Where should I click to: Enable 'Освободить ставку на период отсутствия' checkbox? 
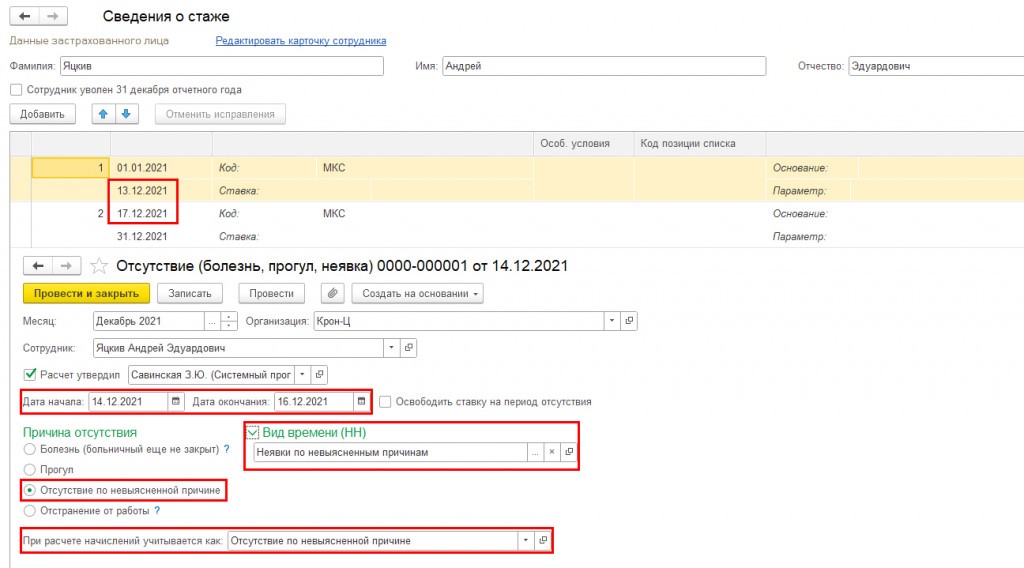pyautogui.click(x=386, y=402)
